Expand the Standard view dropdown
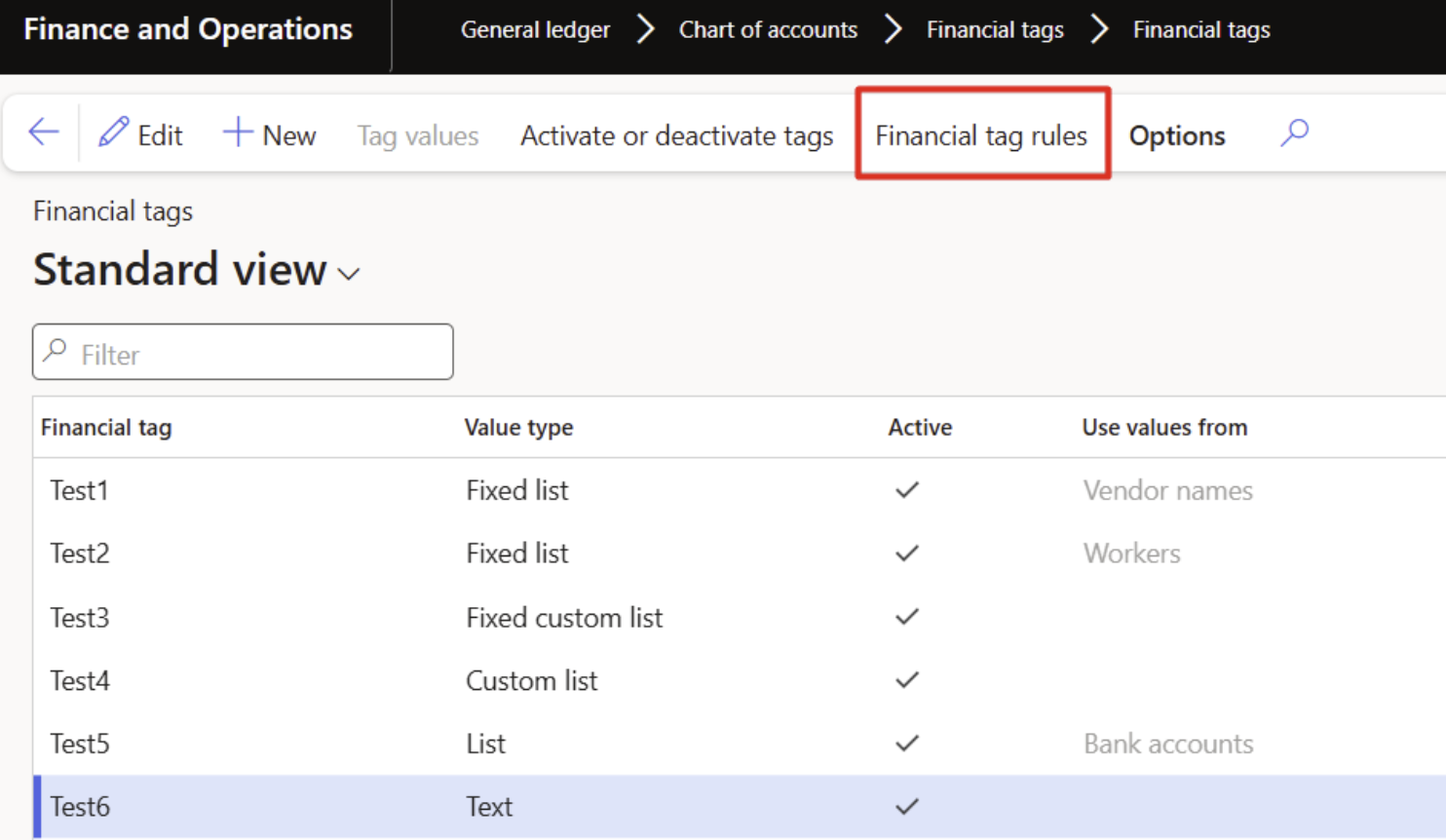This screenshot has height=840, width=1446. tap(349, 274)
